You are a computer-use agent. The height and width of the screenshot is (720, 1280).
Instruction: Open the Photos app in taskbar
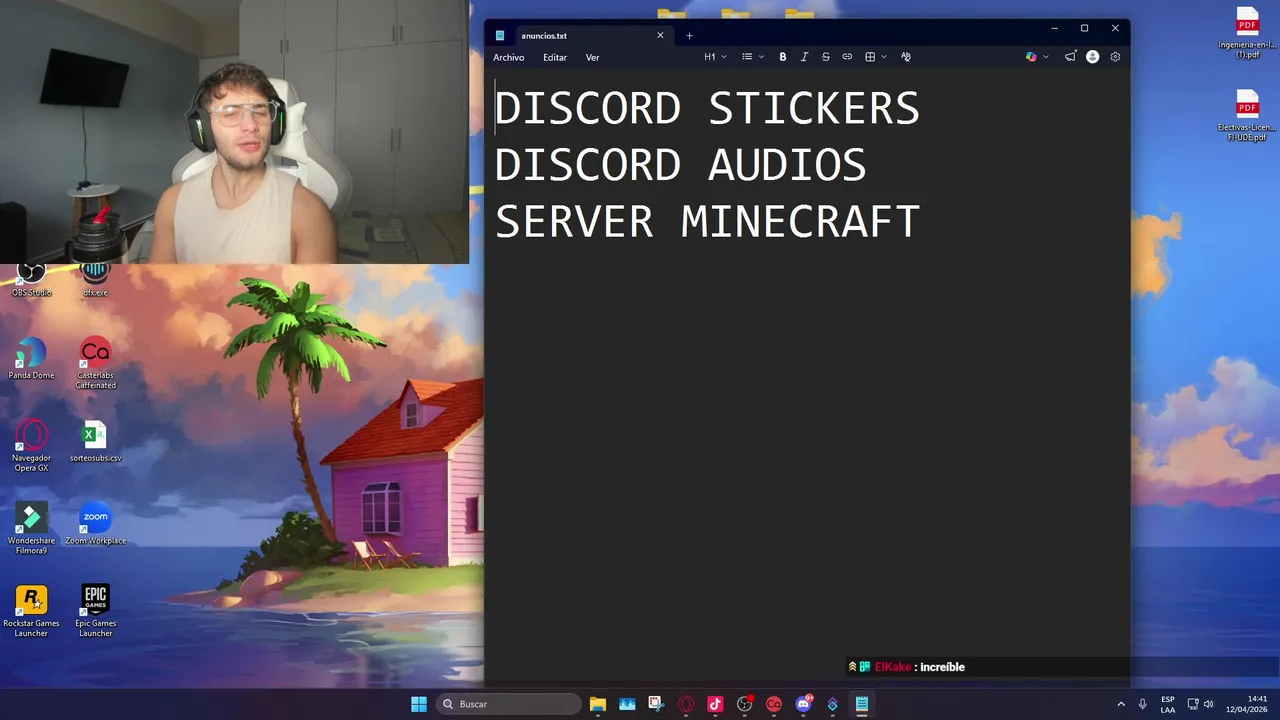627,704
